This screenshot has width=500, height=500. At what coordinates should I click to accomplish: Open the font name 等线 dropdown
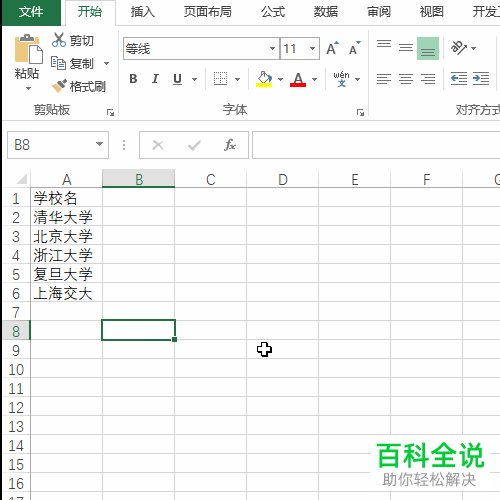[x=272, y=48]
